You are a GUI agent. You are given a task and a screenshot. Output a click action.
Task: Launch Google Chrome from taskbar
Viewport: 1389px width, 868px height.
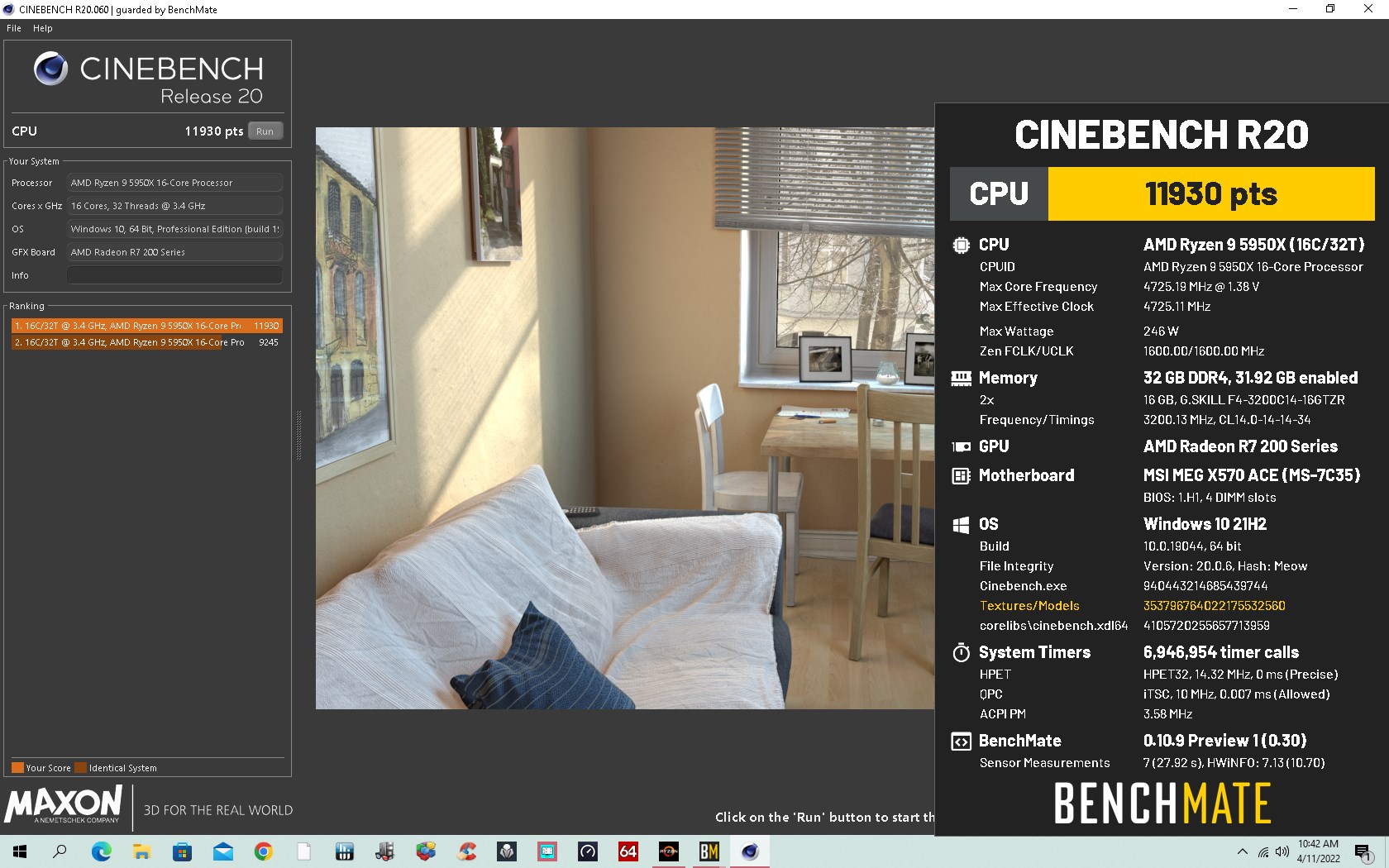coord(263,851)
